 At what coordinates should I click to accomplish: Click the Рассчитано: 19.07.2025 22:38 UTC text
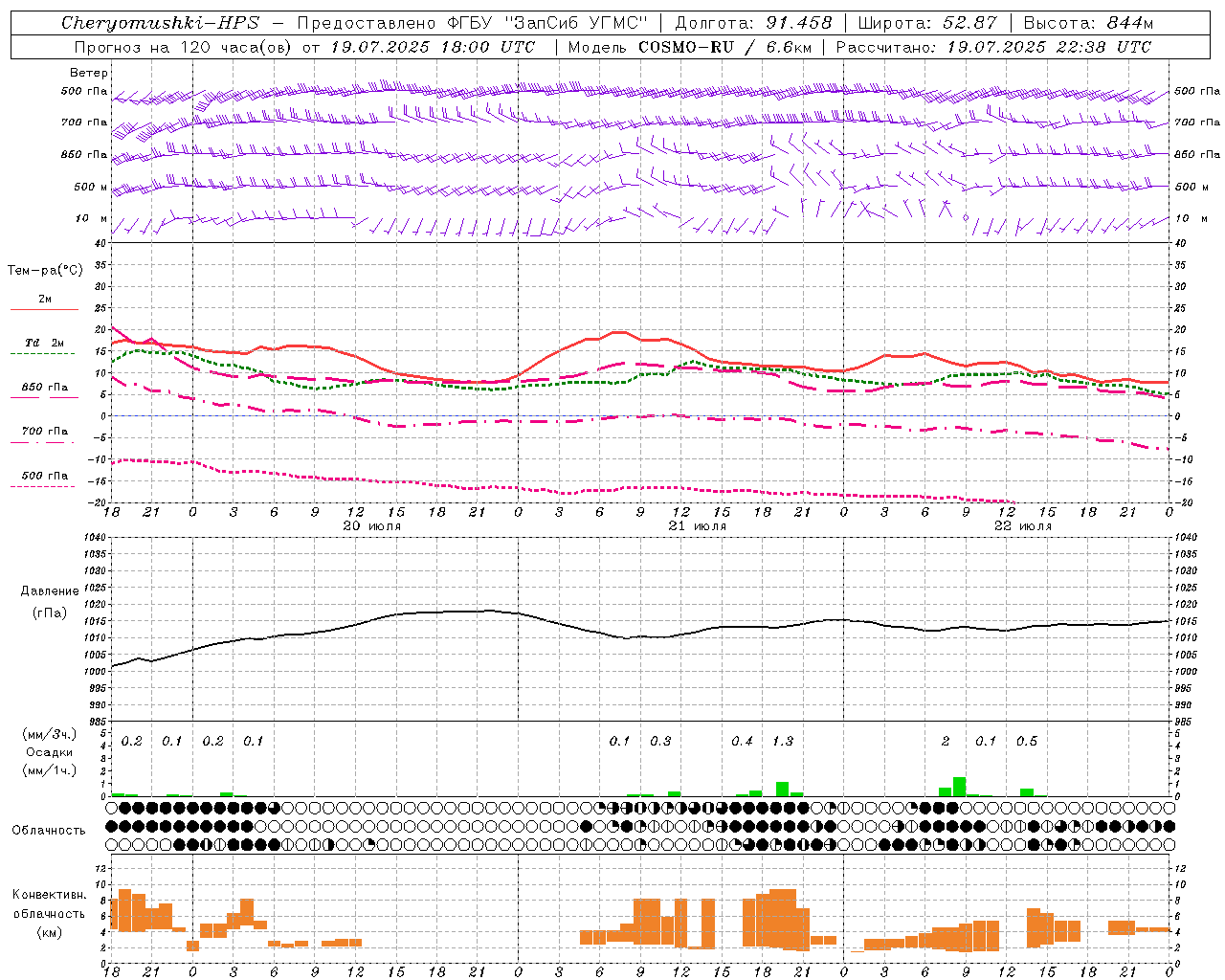click(x=993, y=47)
